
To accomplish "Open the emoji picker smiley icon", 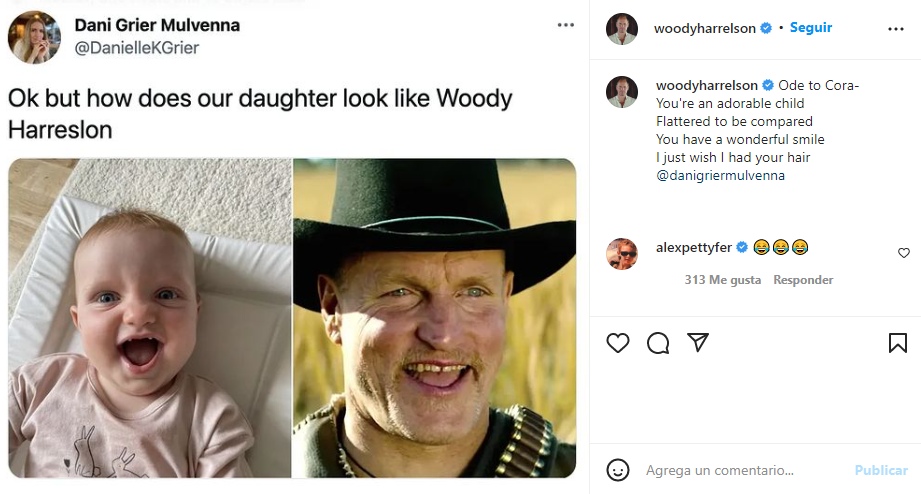I will 618,470.
